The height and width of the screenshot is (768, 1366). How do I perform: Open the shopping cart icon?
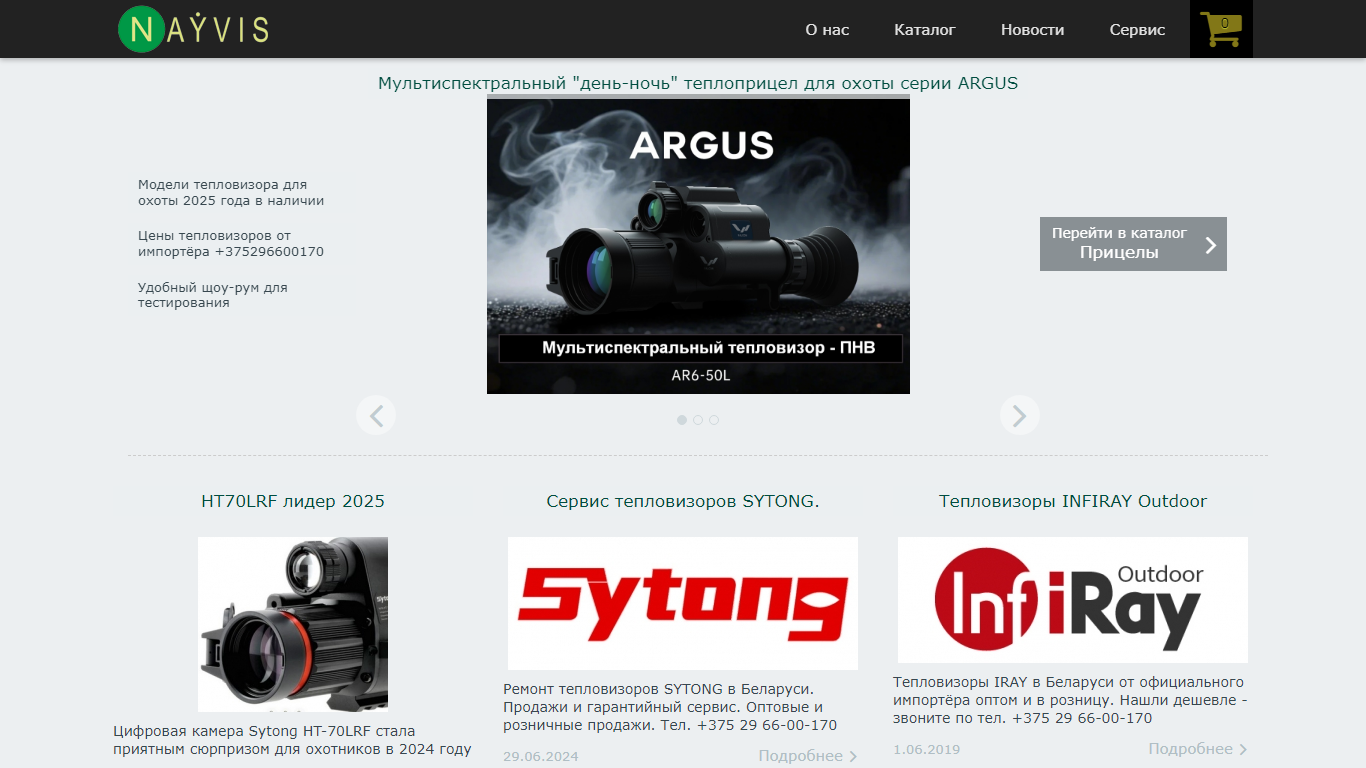click(x=1221, y=29)
